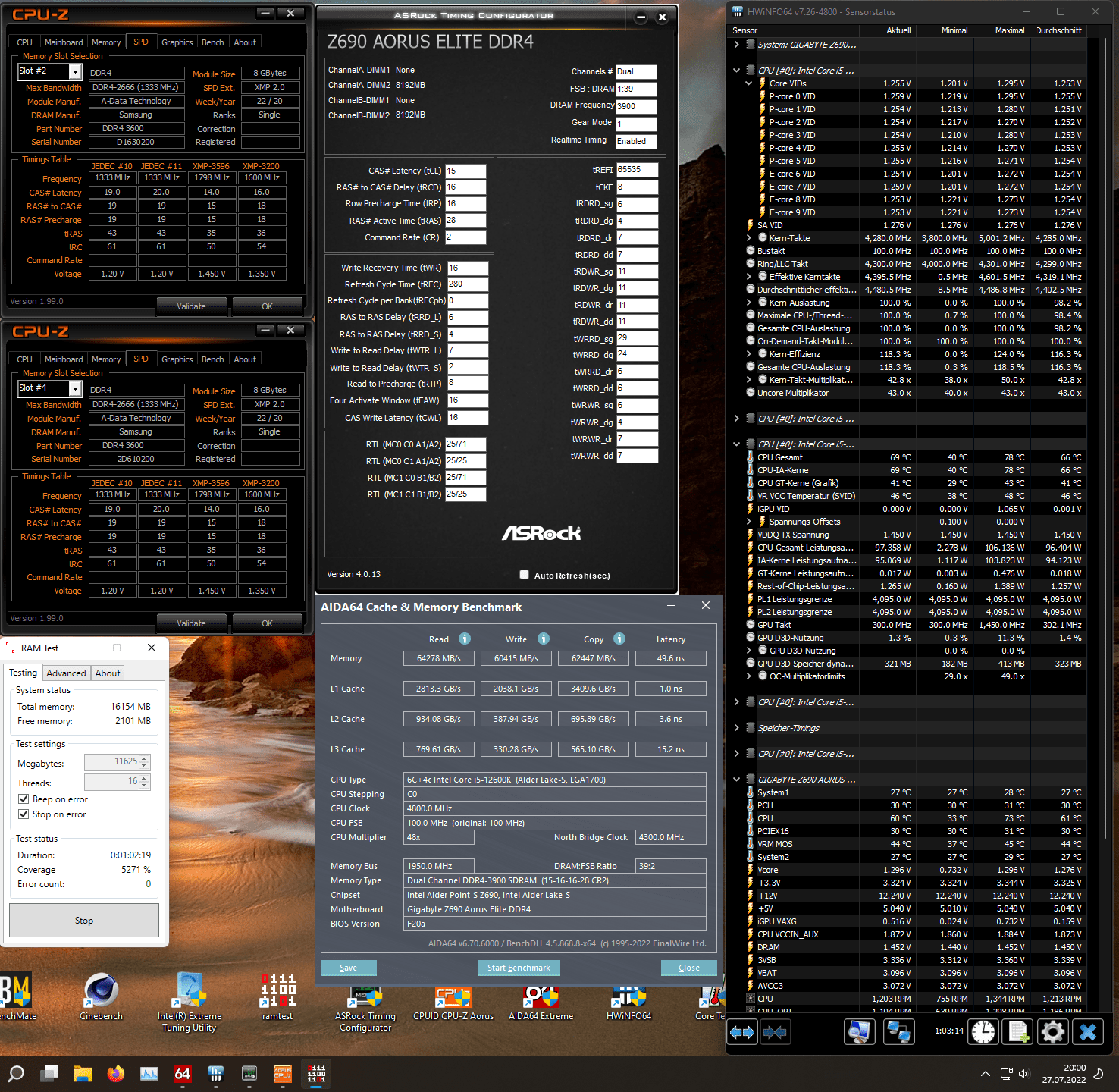The width and height of the screenshot is (1119, 1092).
Task: Expand the Speicher-Timings sensor group
Action: pos(736,728)
